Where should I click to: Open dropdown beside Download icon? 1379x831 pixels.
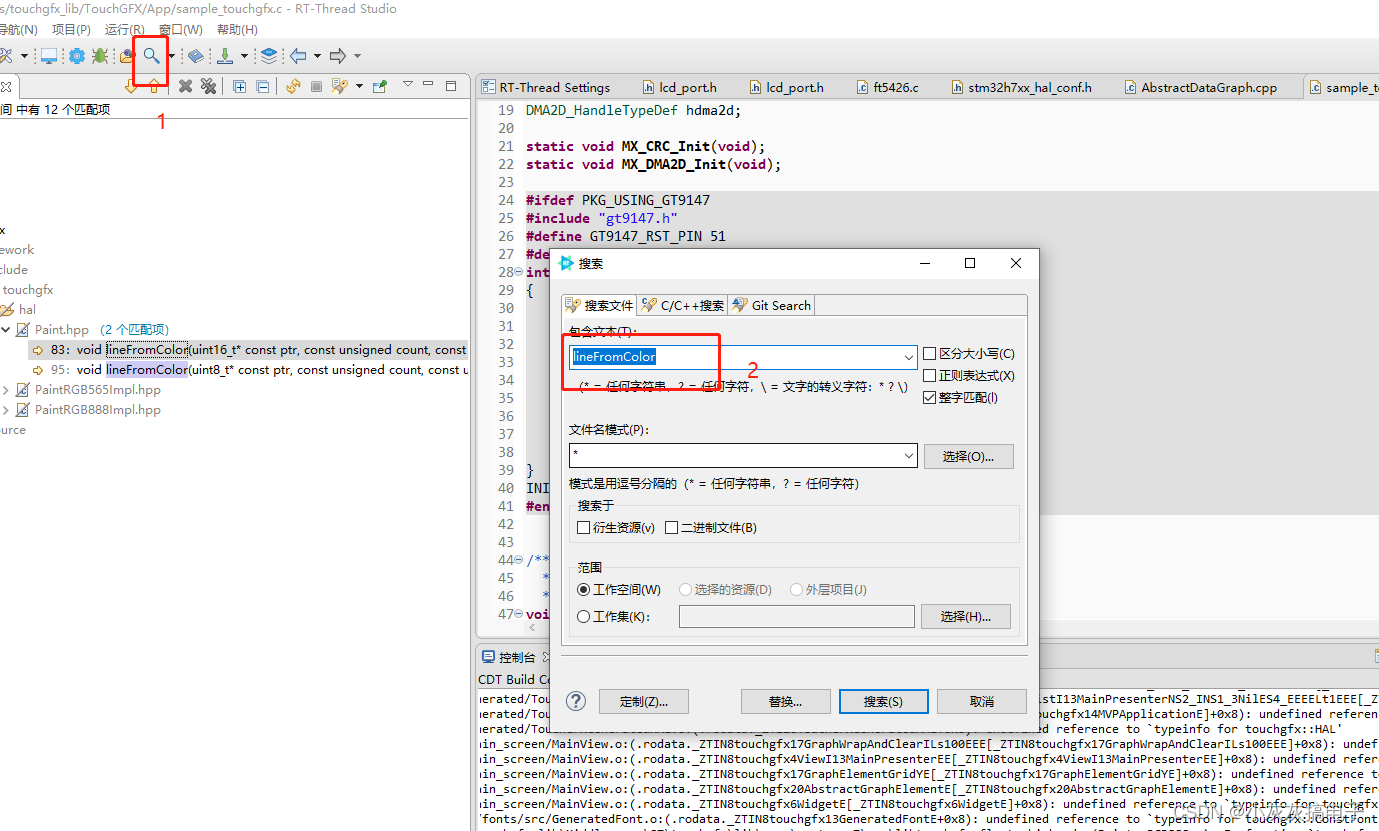[x=245, y=56]
